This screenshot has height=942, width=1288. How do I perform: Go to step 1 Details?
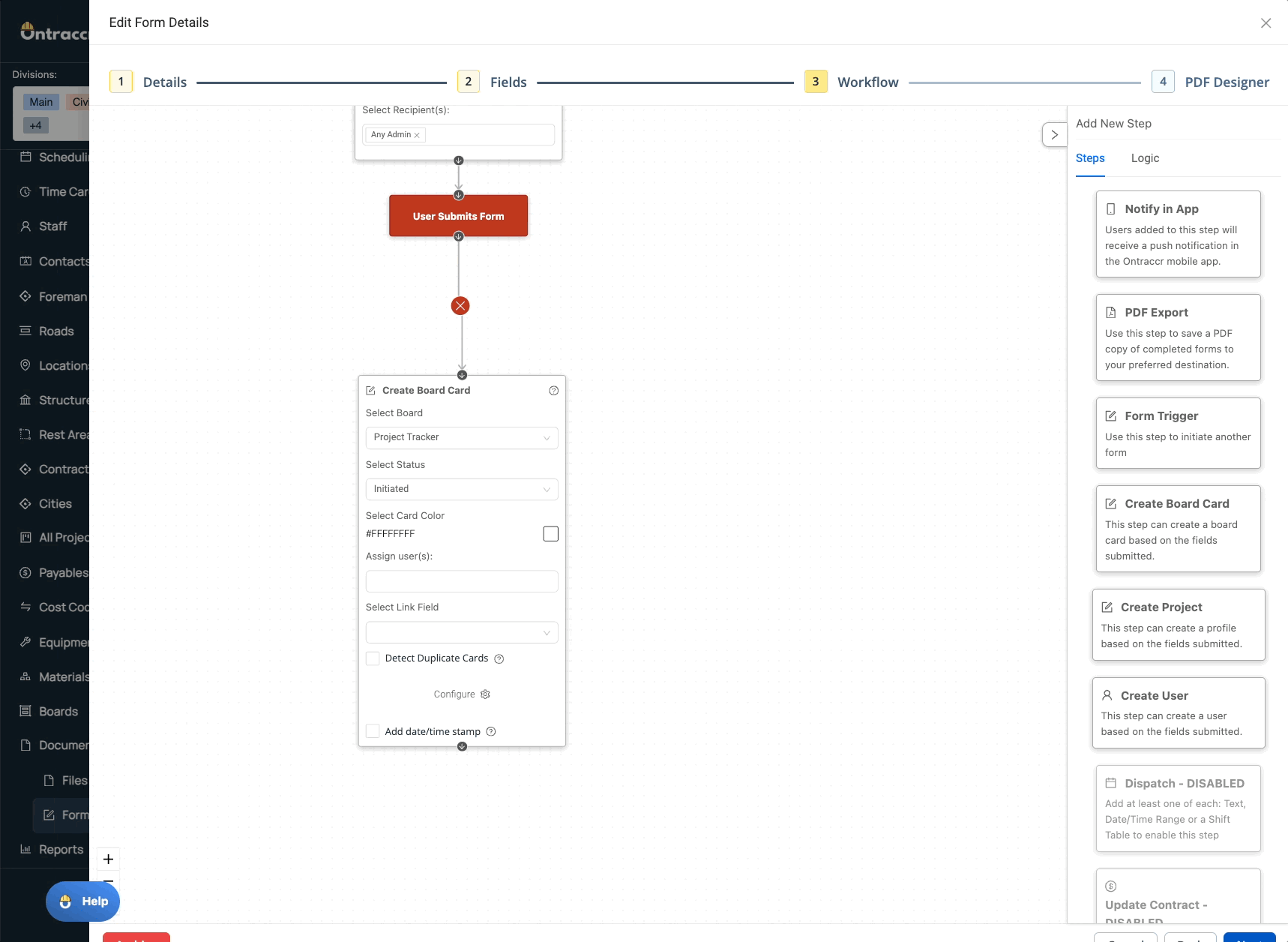click(x=148, y=82)
